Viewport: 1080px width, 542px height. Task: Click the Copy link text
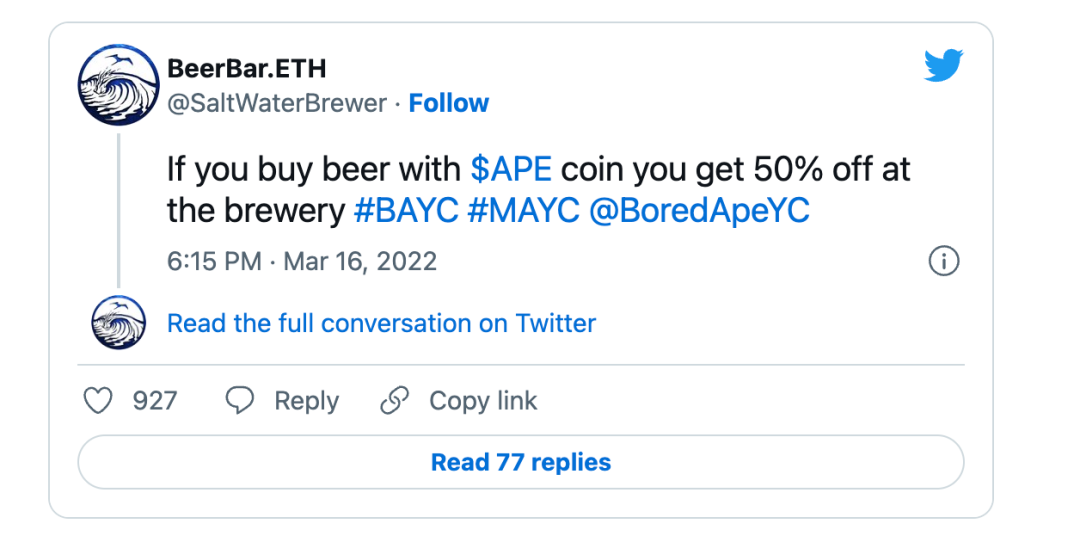tap(483, 401)
